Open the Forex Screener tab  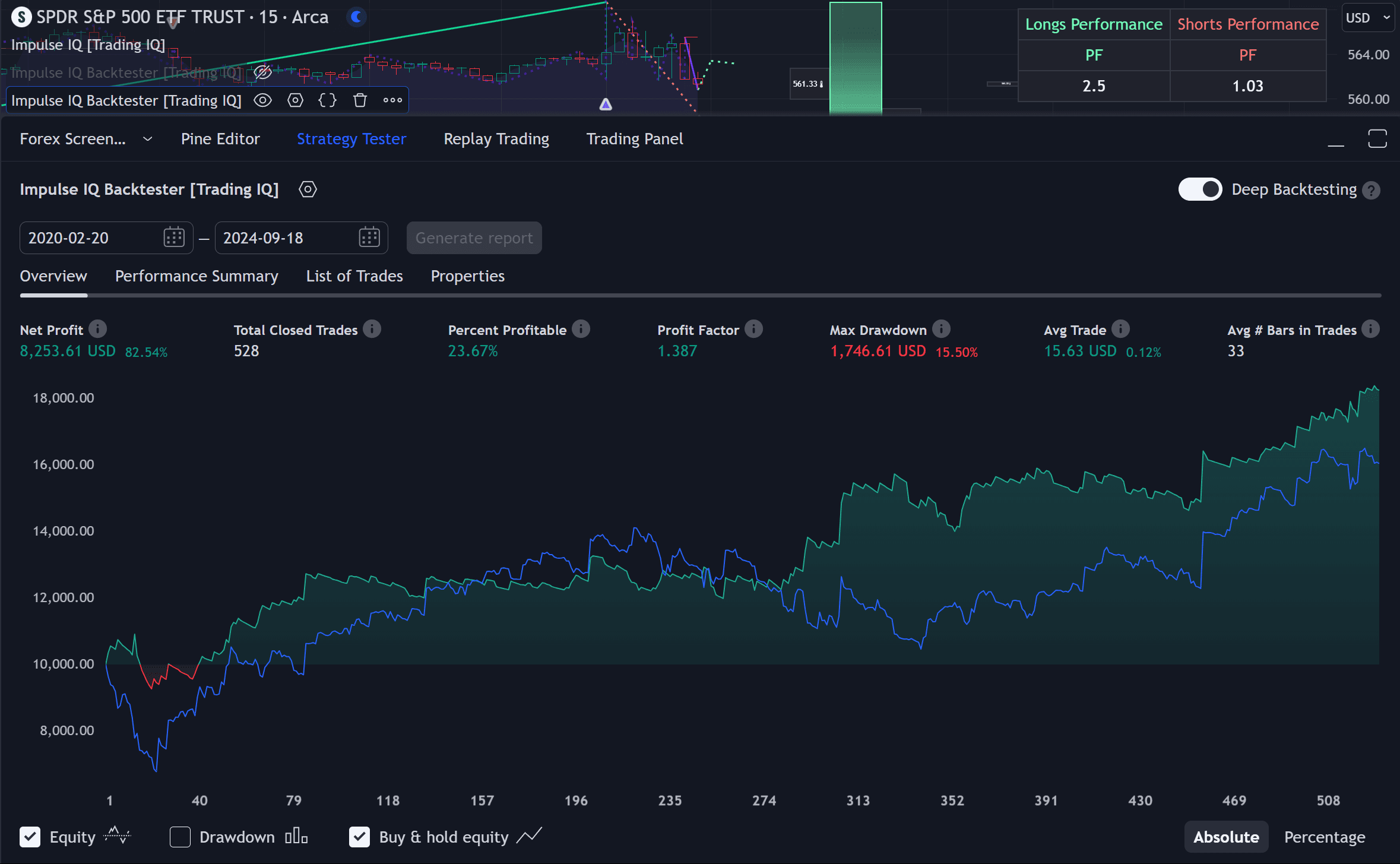[72, 139]
